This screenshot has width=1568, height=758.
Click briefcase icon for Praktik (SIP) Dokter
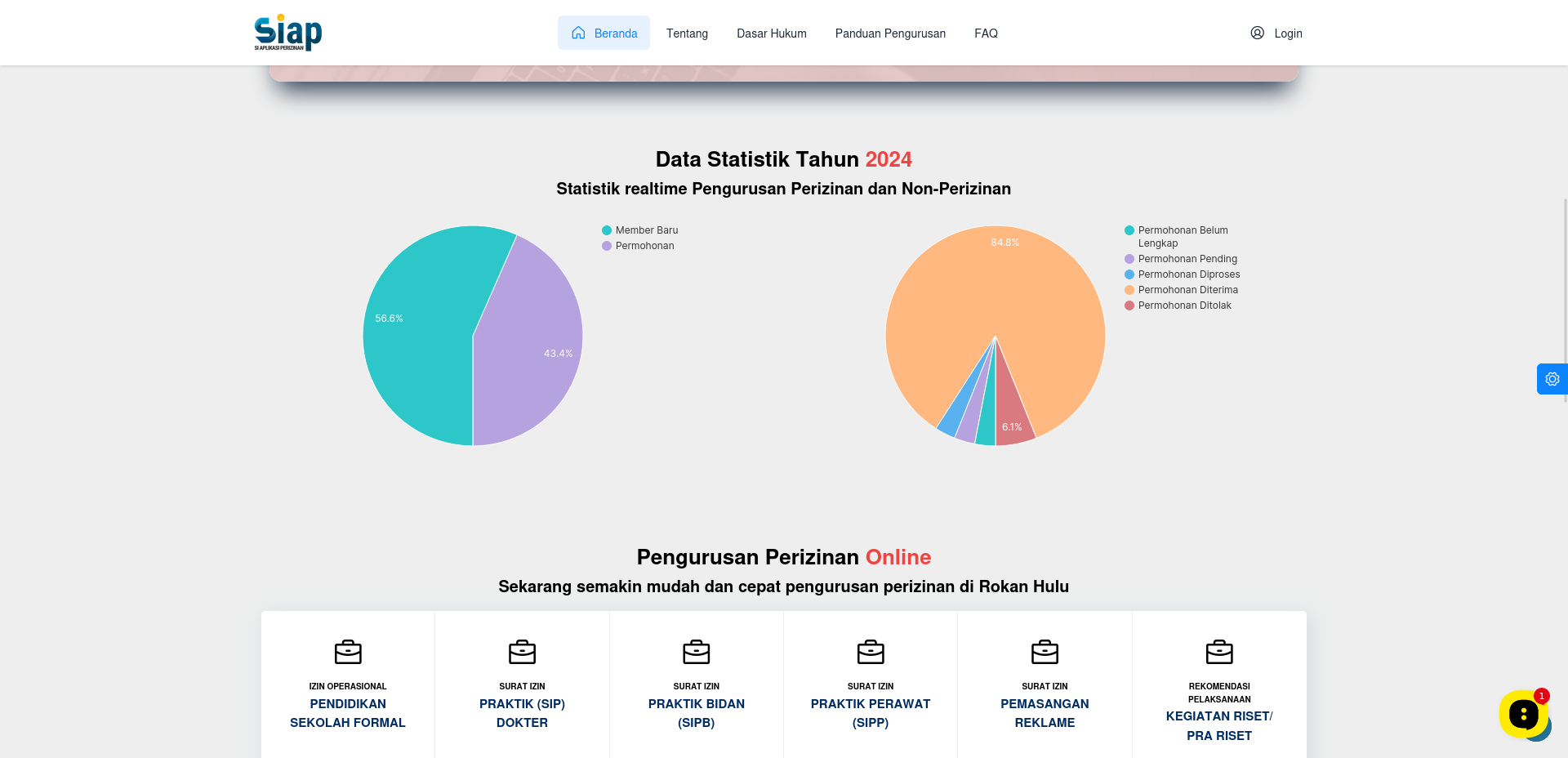[522, 652]
